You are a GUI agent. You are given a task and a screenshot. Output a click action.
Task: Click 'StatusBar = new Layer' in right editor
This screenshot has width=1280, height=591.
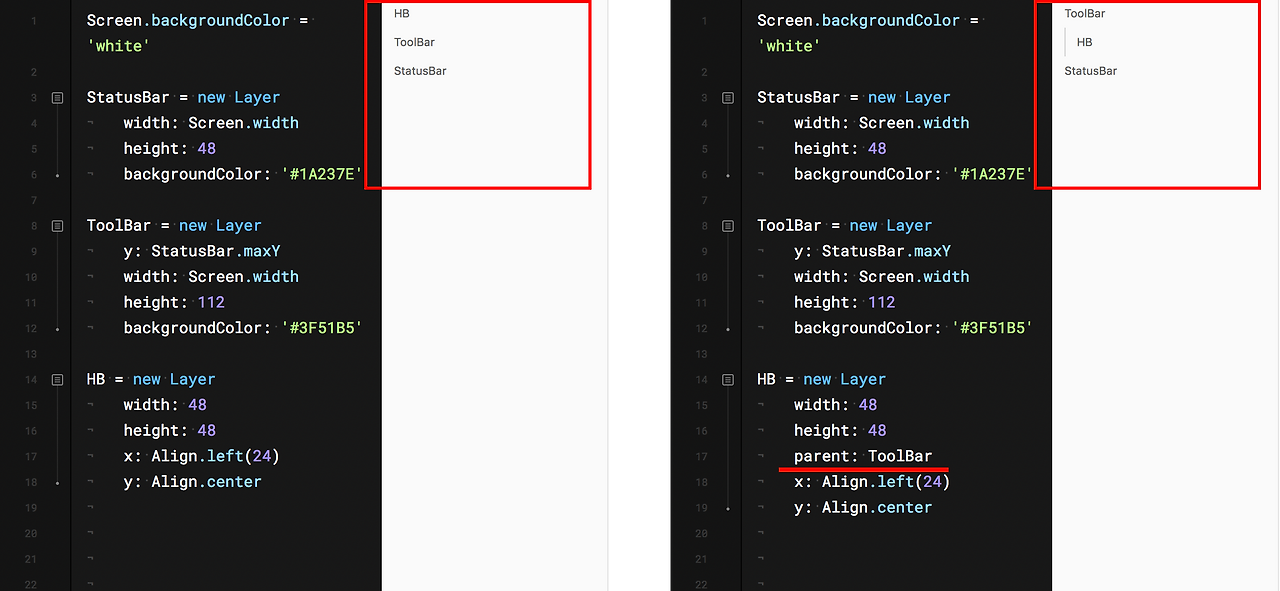tap(854, 97)
